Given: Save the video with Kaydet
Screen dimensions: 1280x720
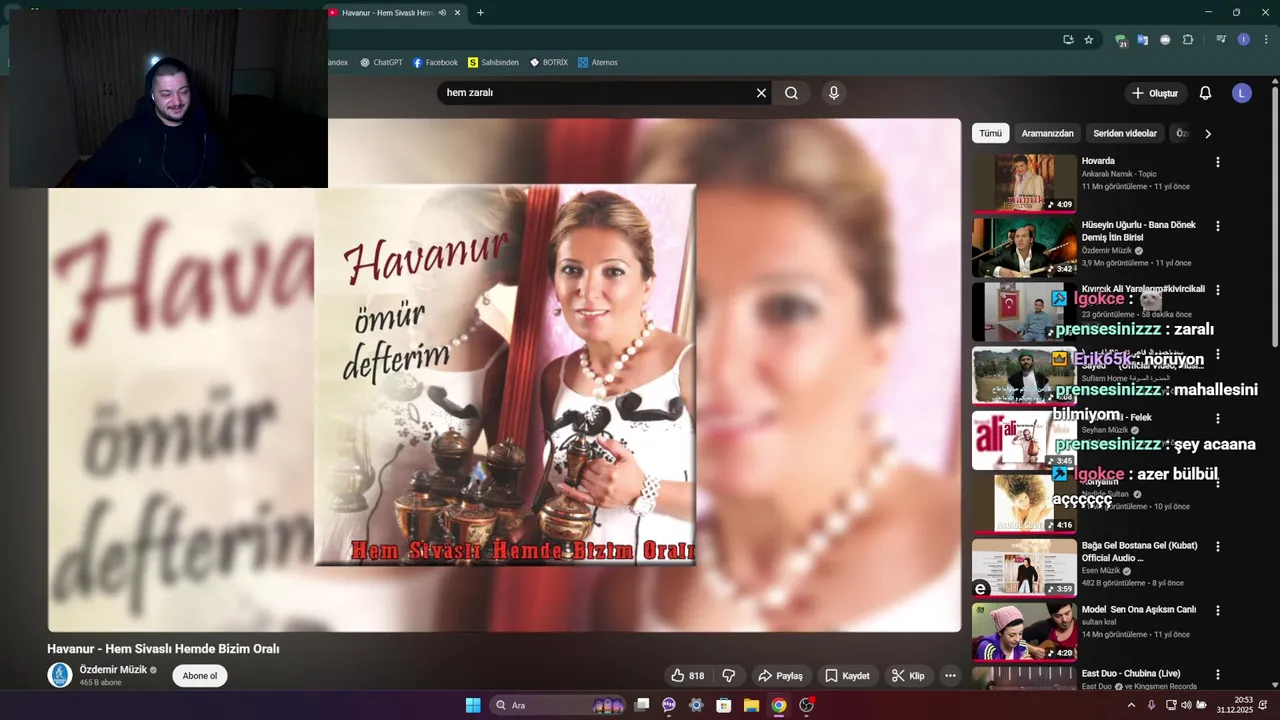Looking at the screenshot, I should point(847,676).
